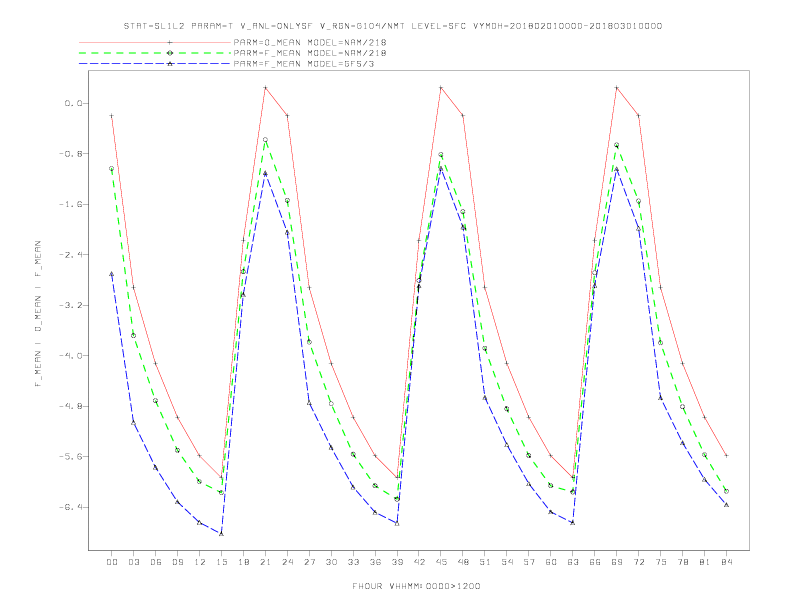Viewport: 792px width, 612px height.
Task: Click x-axis tick label 63
Action: point(573,562)
